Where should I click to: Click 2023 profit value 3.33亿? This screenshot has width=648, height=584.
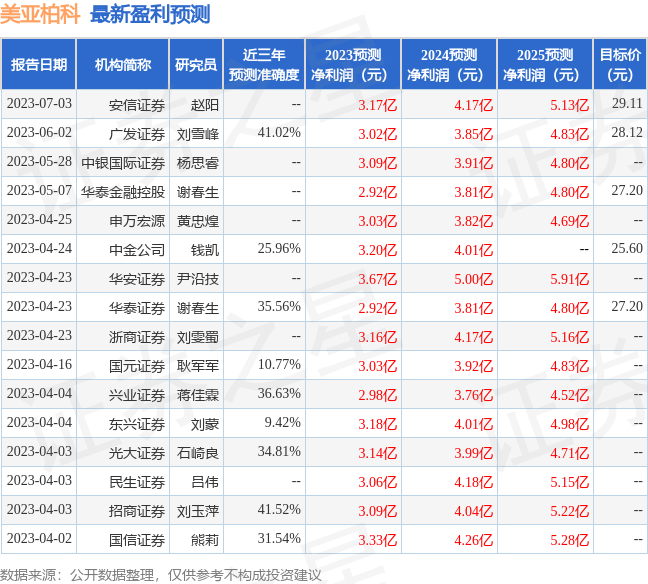coord(378,540)
